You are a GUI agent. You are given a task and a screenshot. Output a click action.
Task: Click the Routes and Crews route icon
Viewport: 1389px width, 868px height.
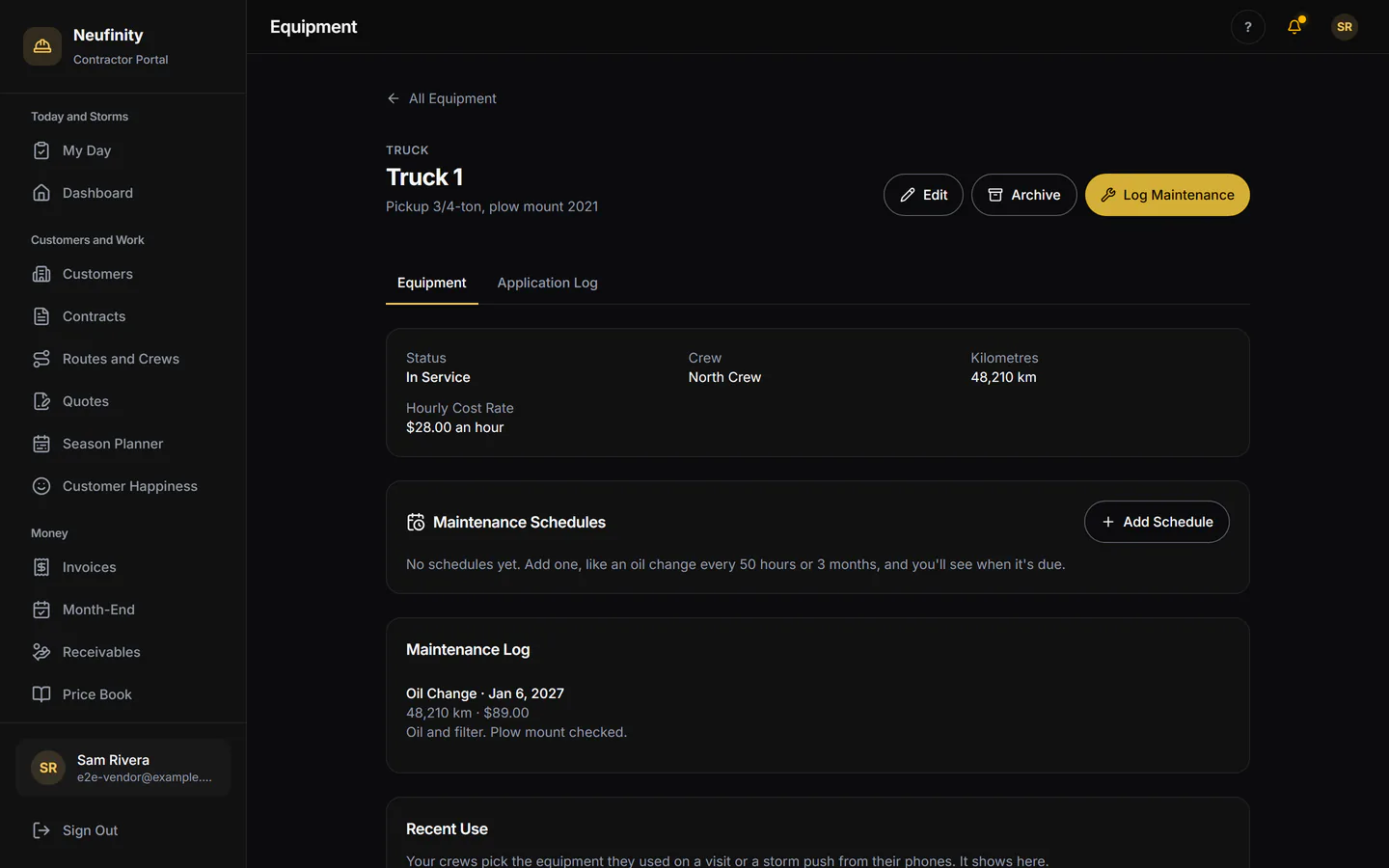(x=41, y=359)
